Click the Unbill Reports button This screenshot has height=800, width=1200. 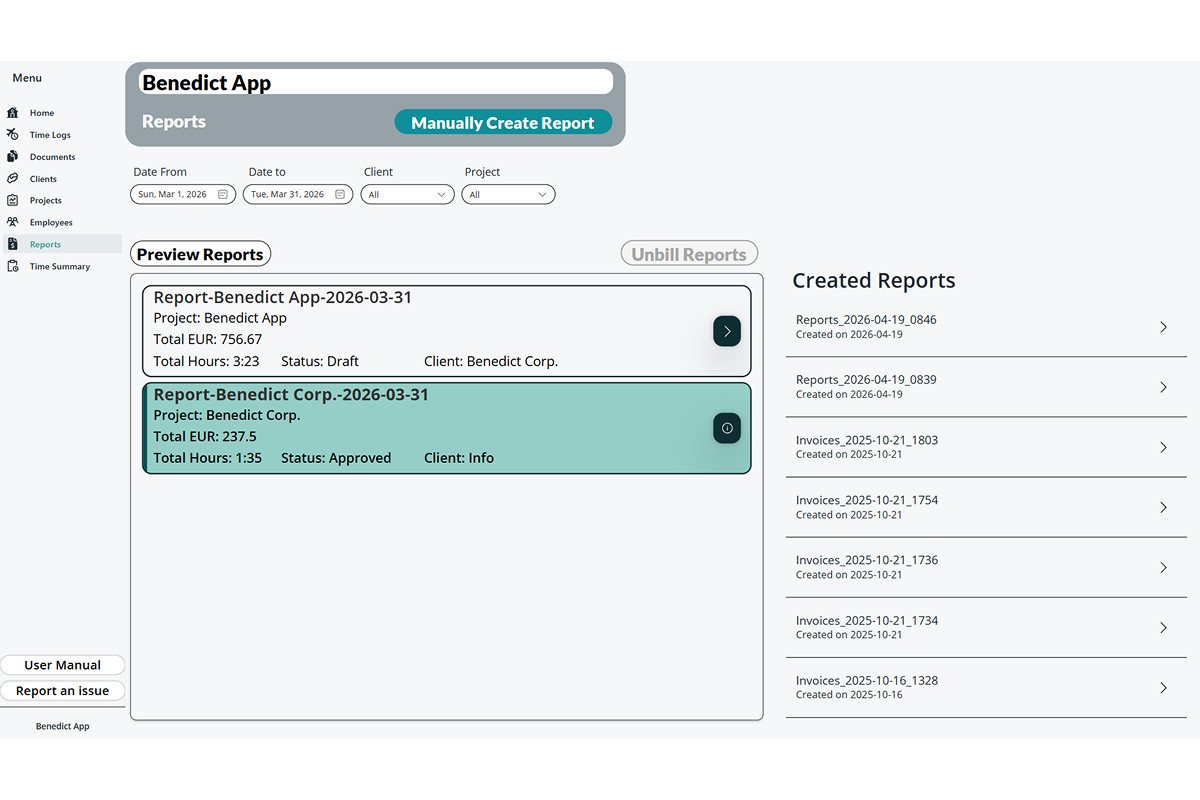[x=689, y=254]
